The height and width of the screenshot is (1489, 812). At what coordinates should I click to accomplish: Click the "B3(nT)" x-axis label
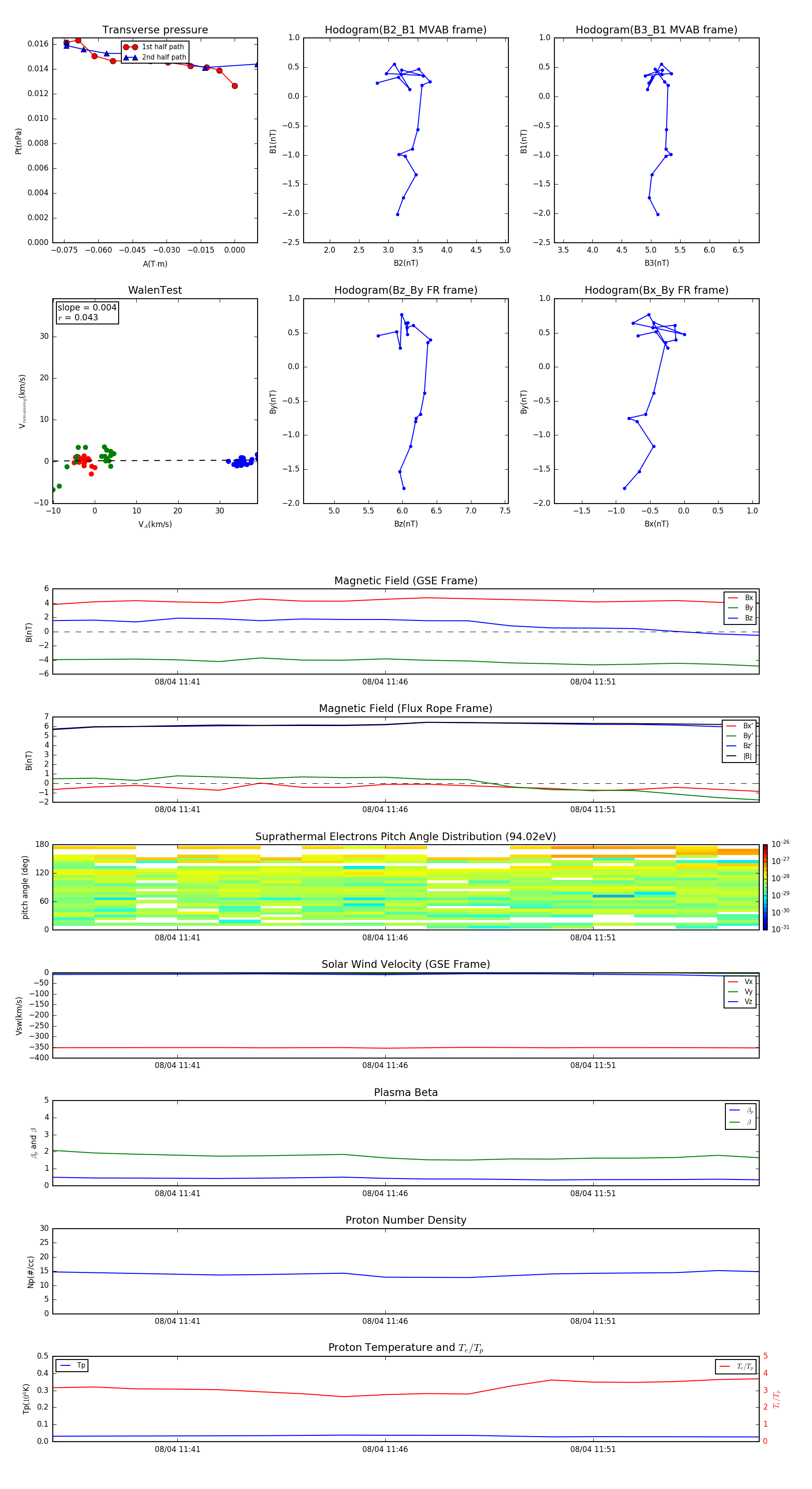(656, 263)
